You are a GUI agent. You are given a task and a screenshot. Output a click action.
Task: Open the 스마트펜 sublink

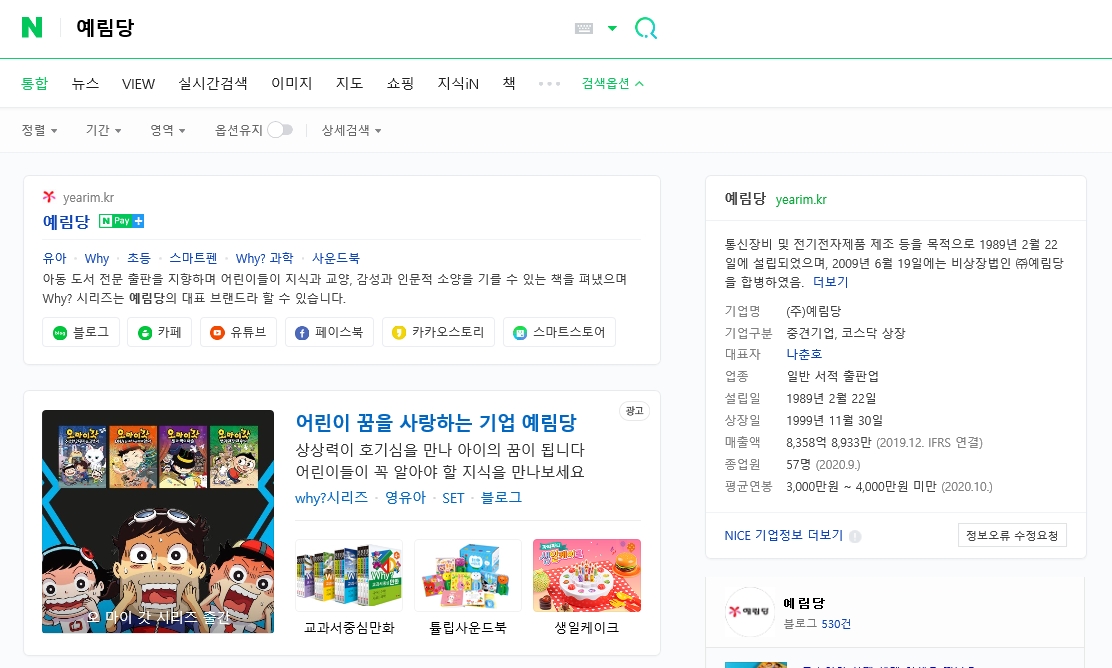[193, 258]
